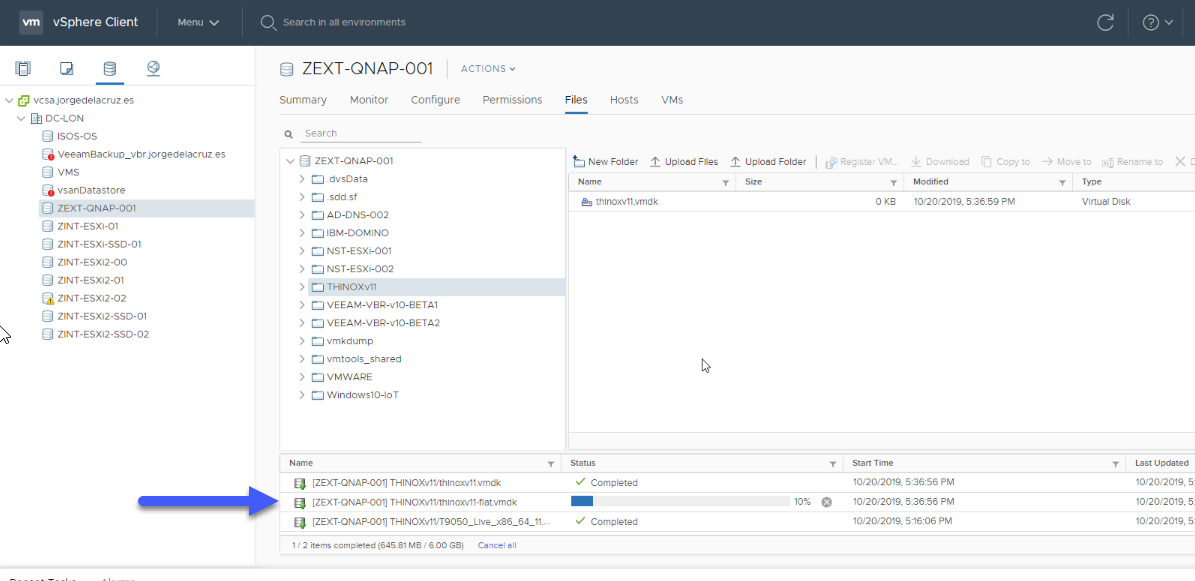Click New Folder button
The image size is (1195, 581).
(x=605, y=162)
